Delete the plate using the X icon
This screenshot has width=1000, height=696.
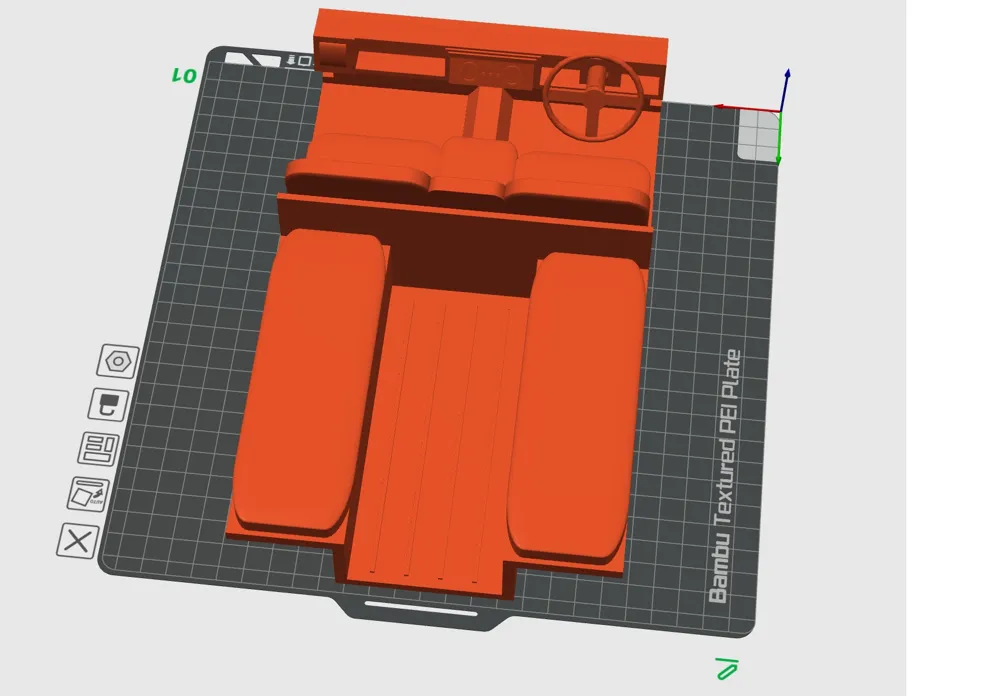tap(80, 543)
